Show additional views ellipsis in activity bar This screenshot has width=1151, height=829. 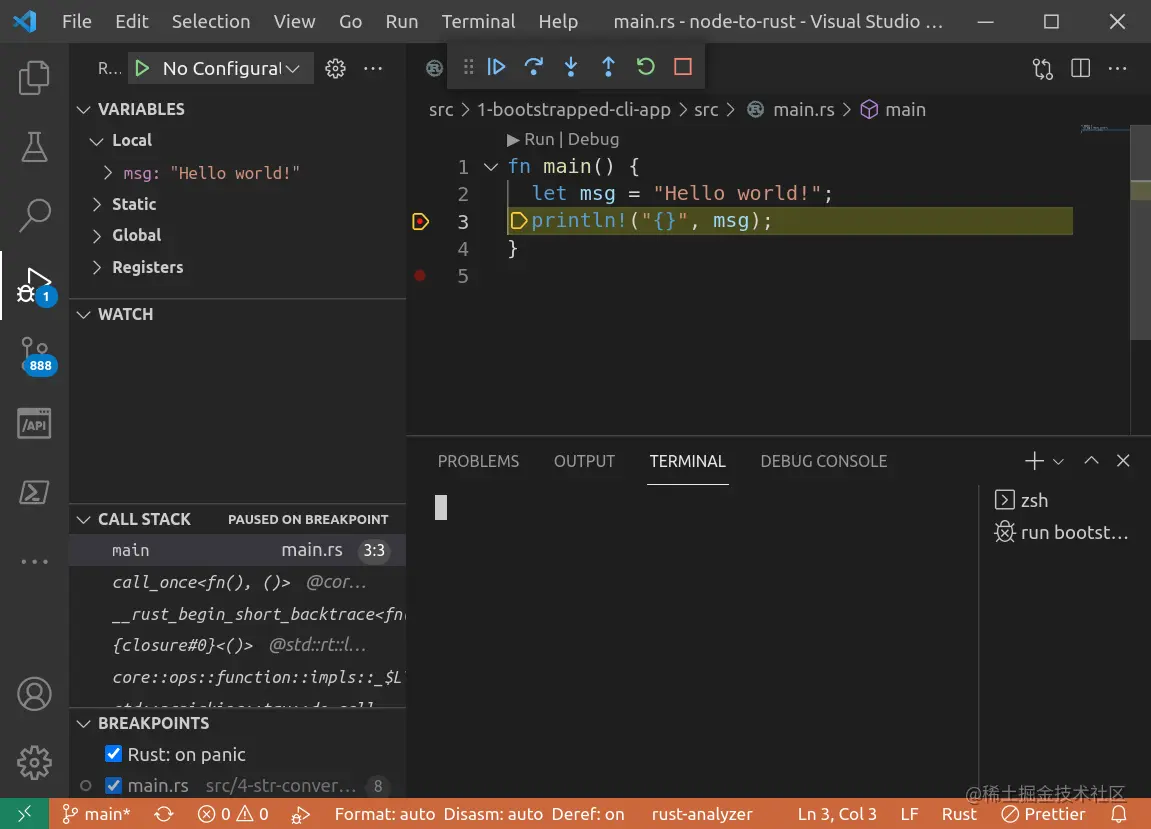click(34, 562)
